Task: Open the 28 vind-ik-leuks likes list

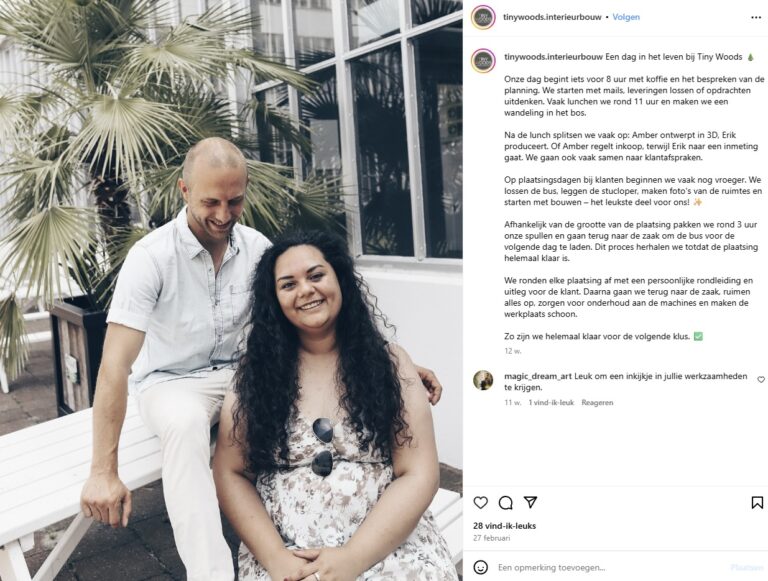Action: [504, 526]
